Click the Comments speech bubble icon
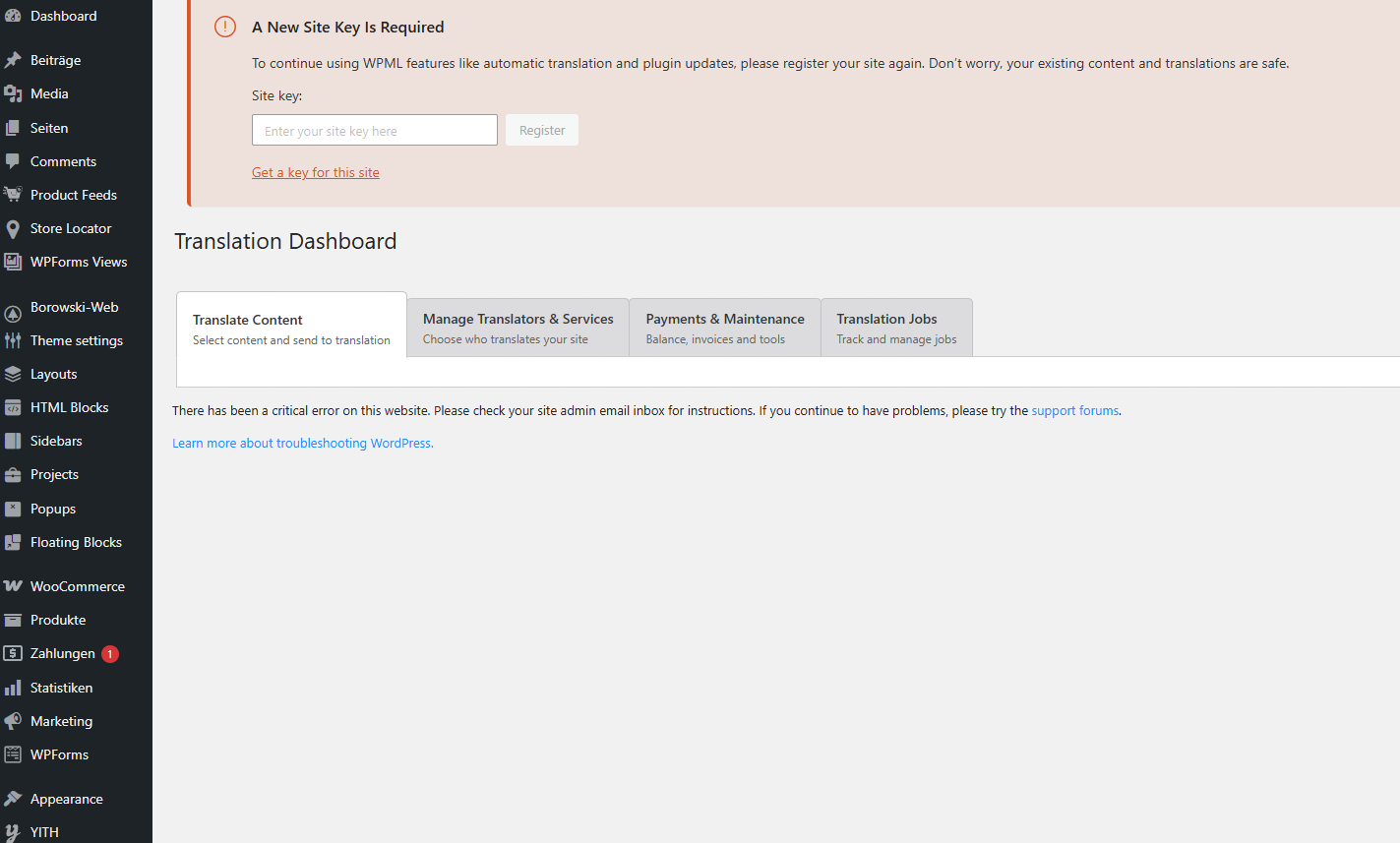This screenshot has height=843, width=1400. pos(13,161)
